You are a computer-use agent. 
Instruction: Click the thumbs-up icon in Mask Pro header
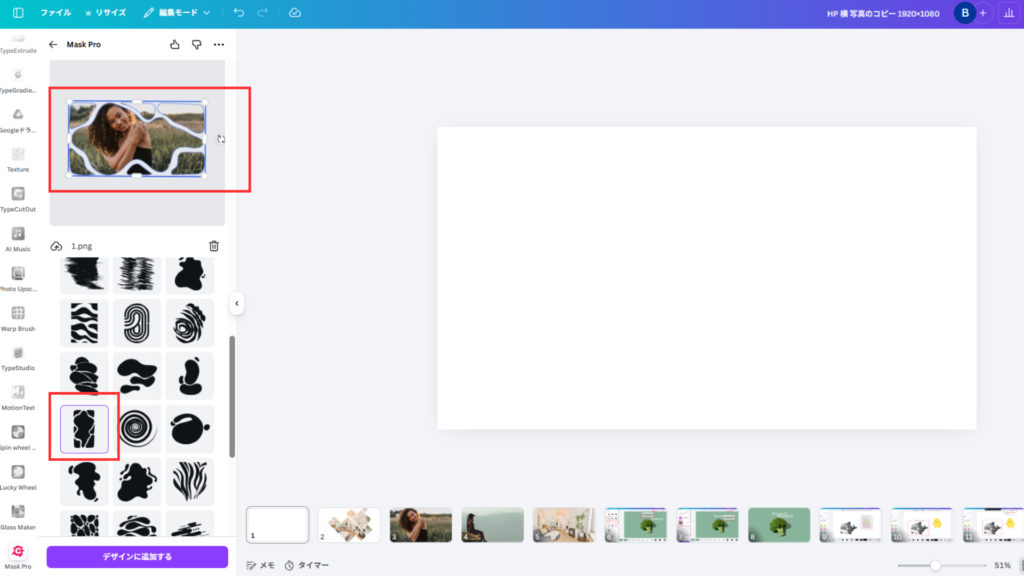click(x=175, y=45)
